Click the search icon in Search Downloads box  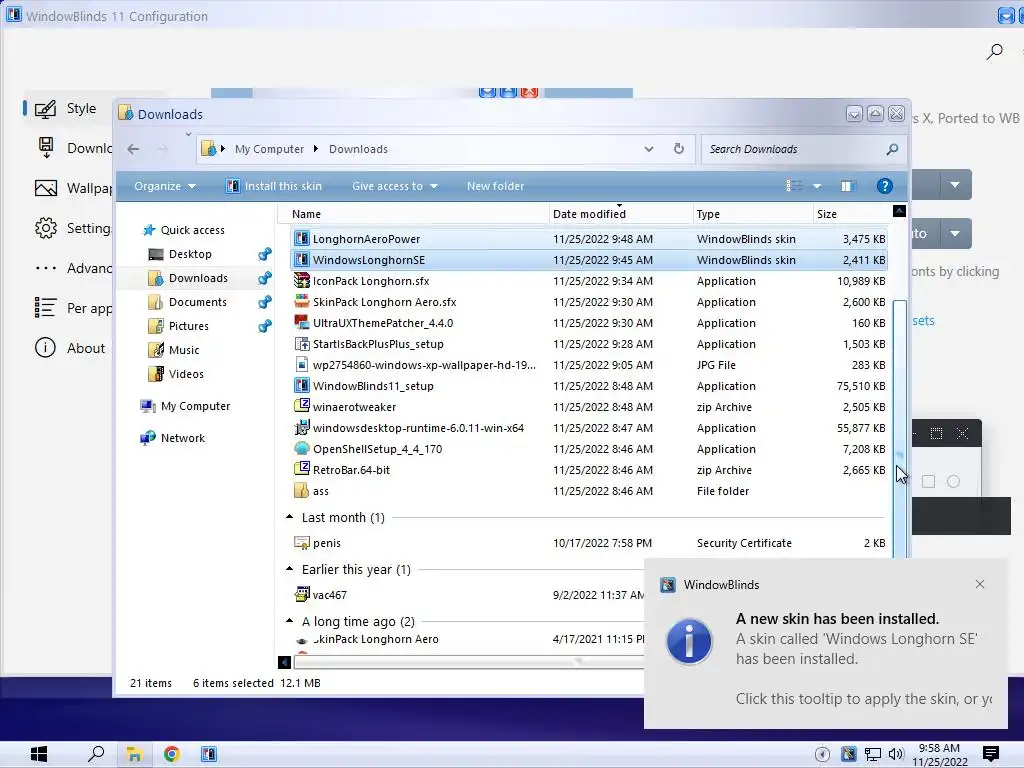[x=892, y=150]
